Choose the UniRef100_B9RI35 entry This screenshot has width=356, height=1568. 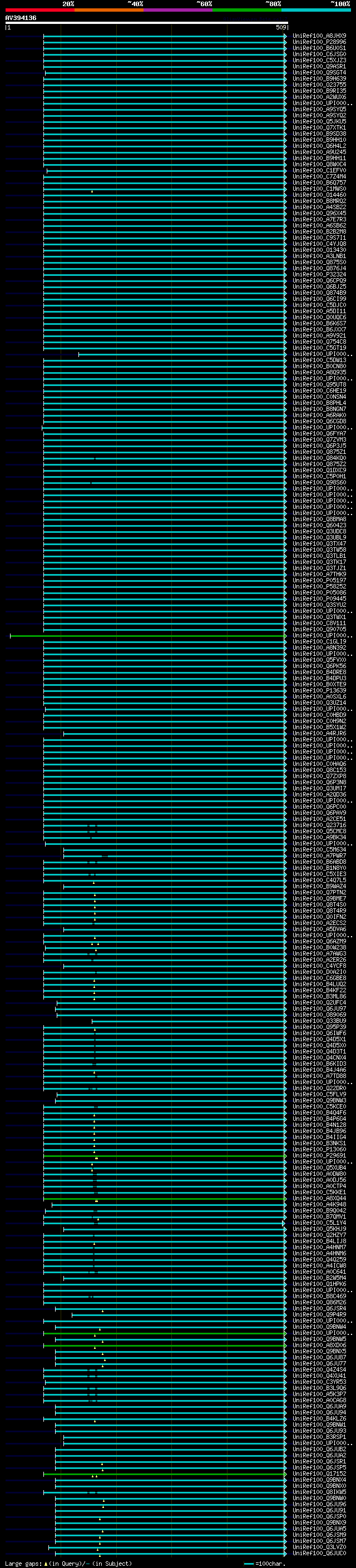319,91
